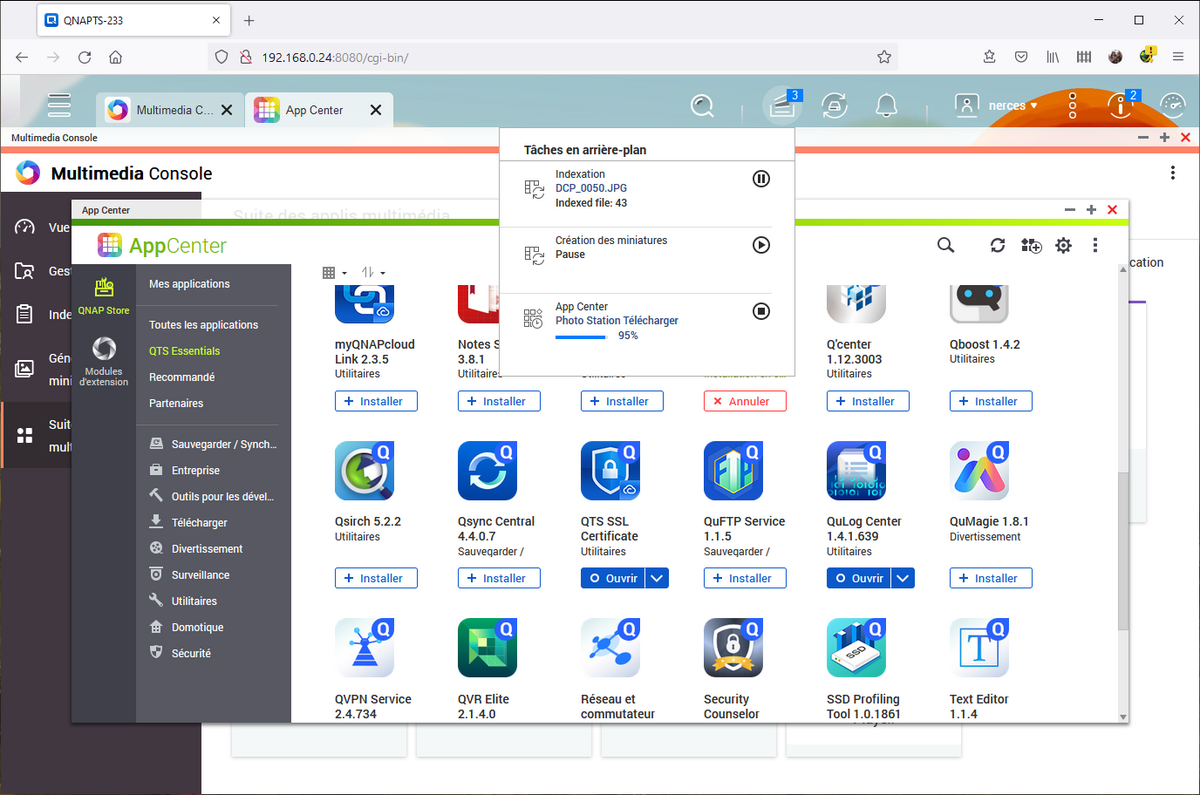Click the background tasks icon with badge 3
The width and height of the screenshot is (1200, 795).
[x=781, y=105]
